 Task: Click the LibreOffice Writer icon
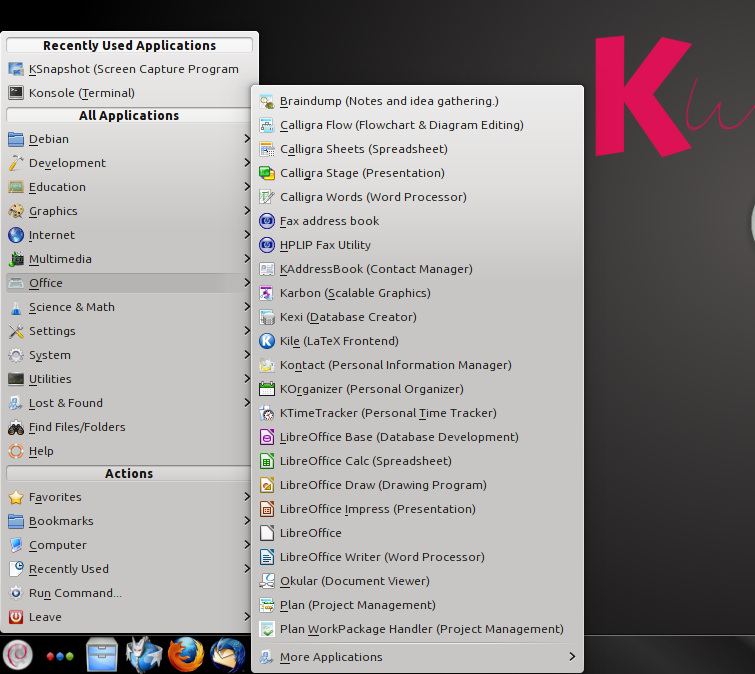267,557
